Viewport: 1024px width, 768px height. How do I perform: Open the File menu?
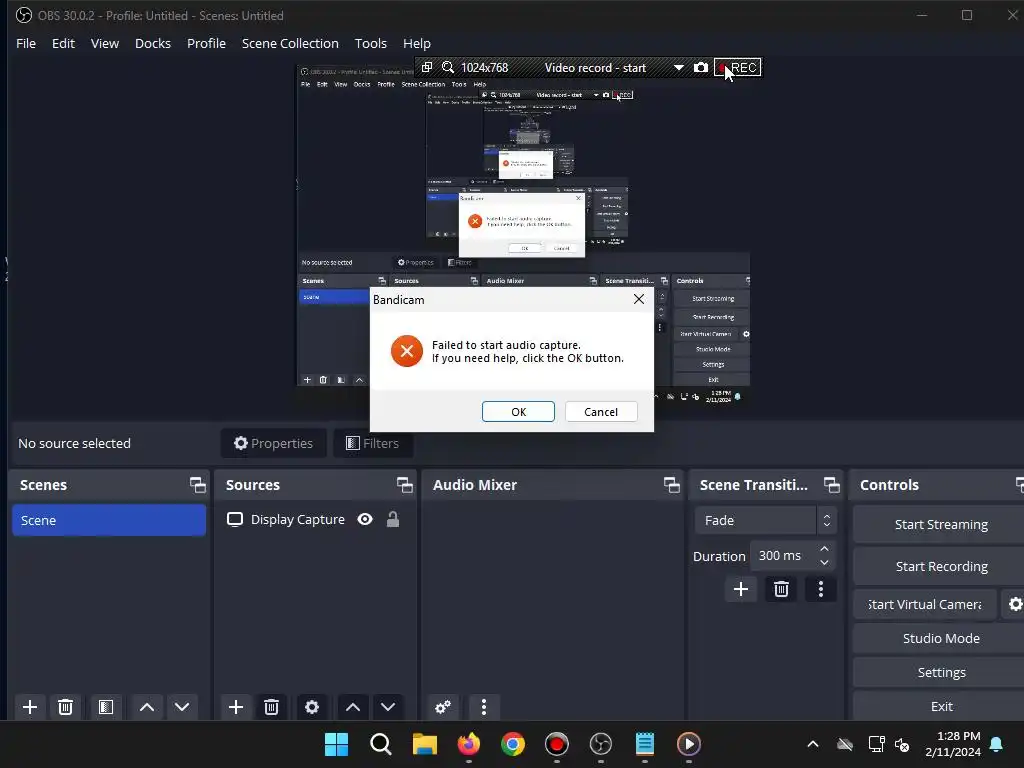(x=26, y=43)
